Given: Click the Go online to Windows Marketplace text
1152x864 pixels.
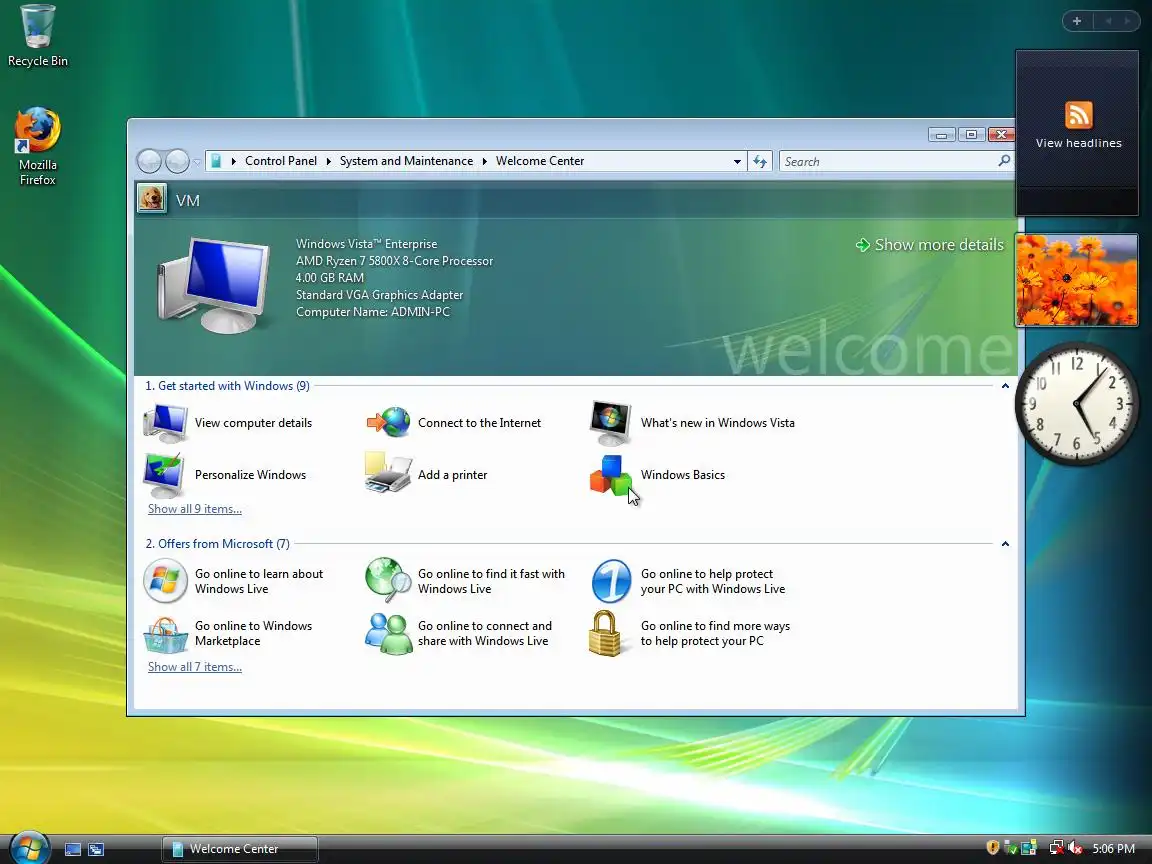Looking at the screenshot, I should [x=253, y=633].
